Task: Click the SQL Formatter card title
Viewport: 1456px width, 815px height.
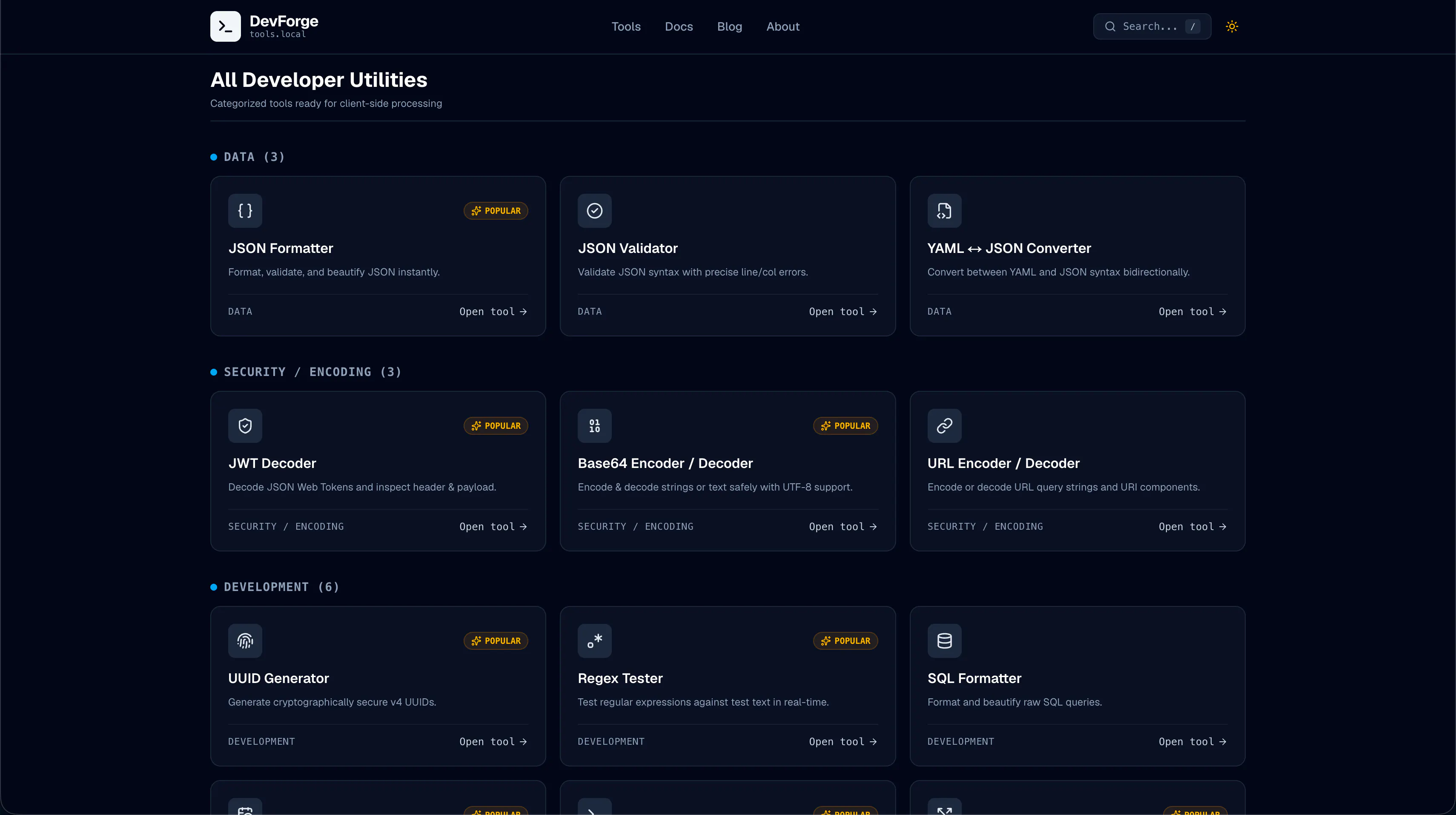Action: [974, 678]
